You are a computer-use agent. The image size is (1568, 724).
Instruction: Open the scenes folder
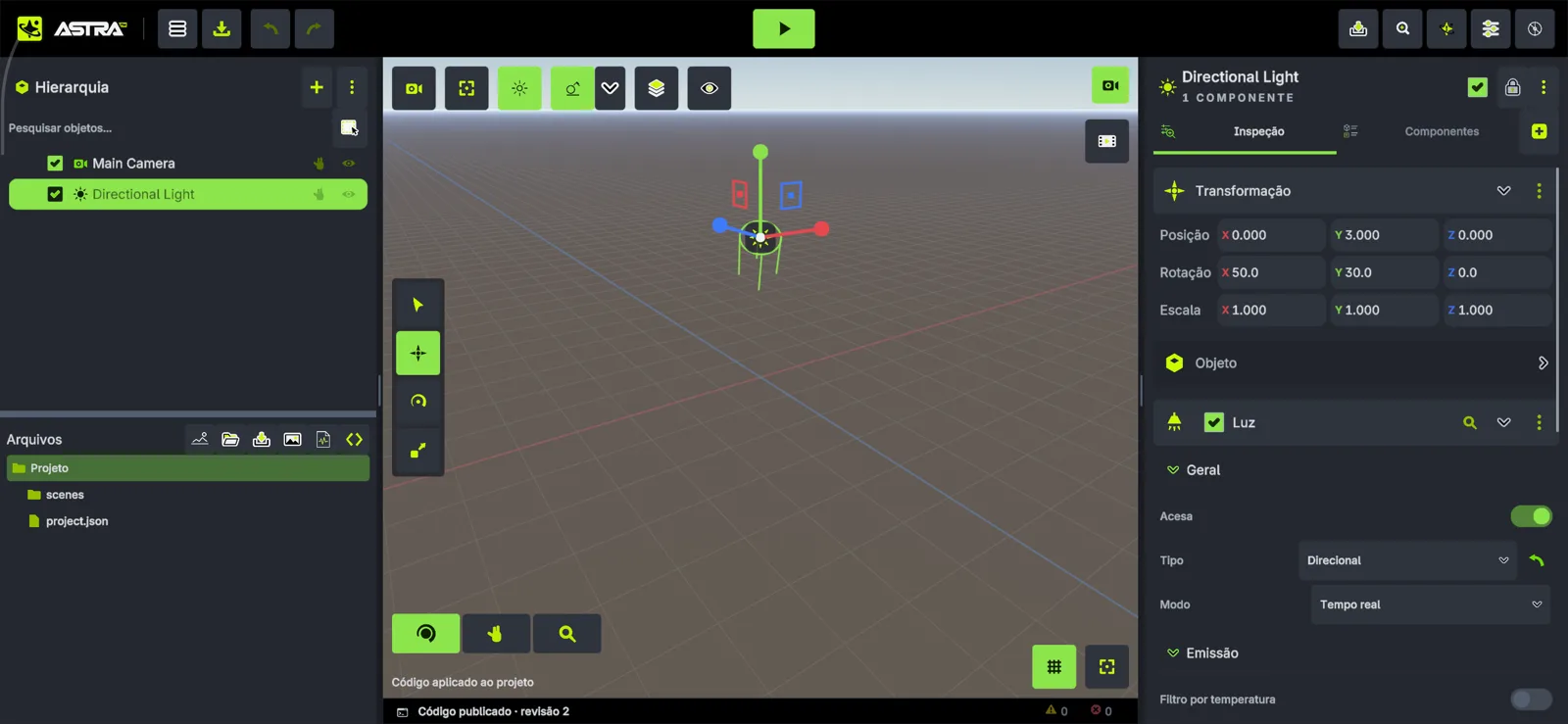point(65,495)
